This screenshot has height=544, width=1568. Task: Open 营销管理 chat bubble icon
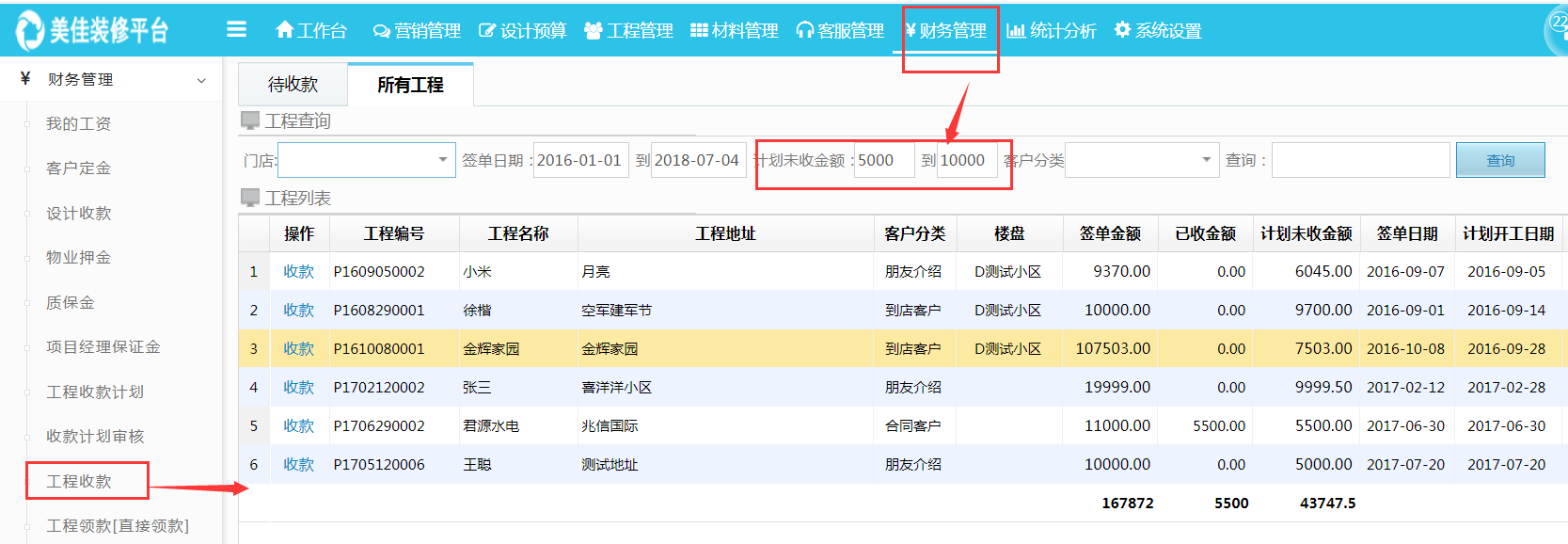pyautogui.click(x=381, y=31)
